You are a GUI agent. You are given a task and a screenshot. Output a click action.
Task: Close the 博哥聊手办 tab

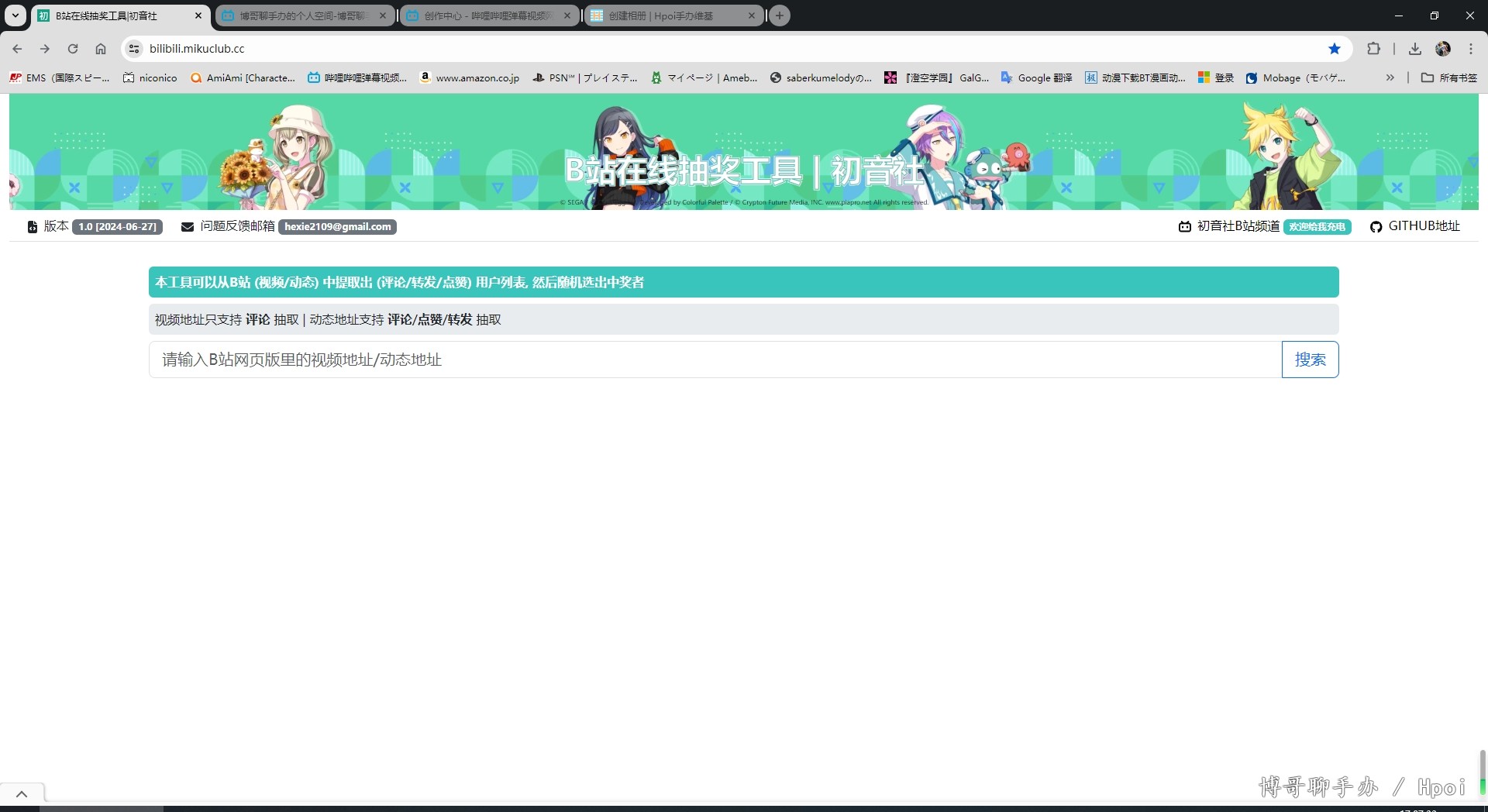click(383, 15)
